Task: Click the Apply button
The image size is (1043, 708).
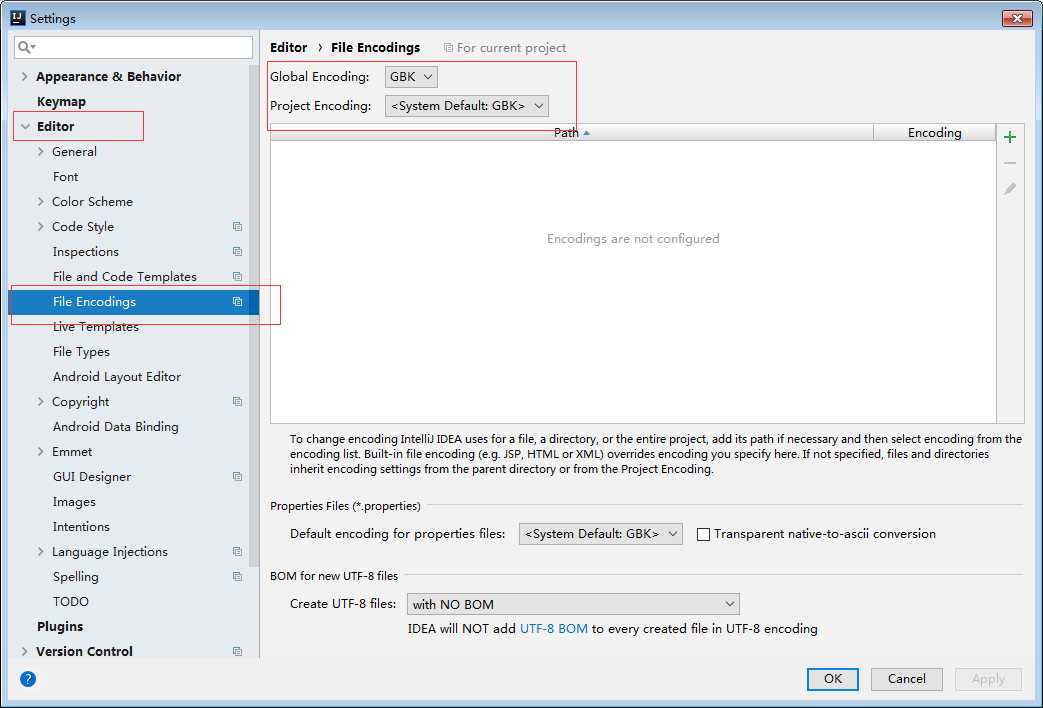Action: click(988, 679)
